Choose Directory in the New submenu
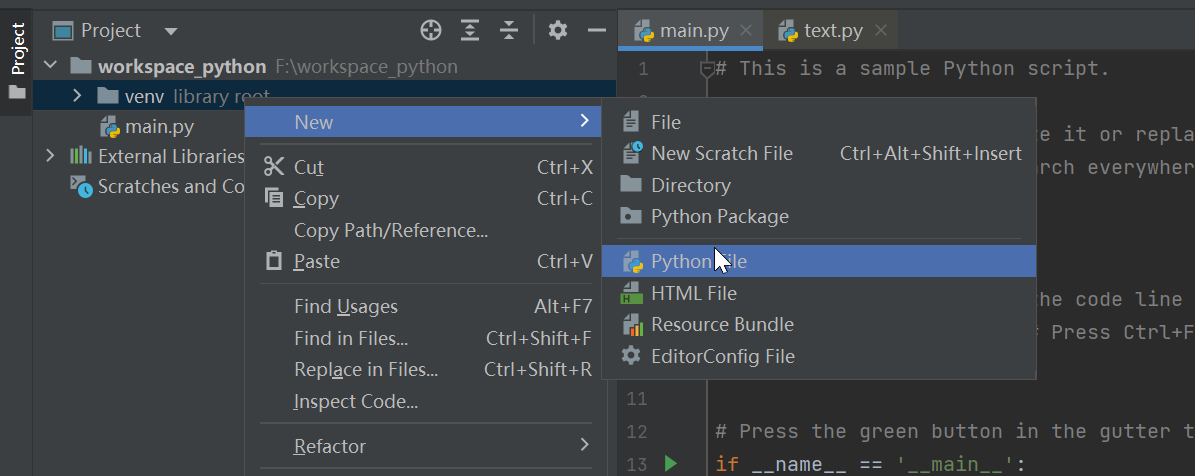The image size is (1195, 476). [x=690, y=185]
